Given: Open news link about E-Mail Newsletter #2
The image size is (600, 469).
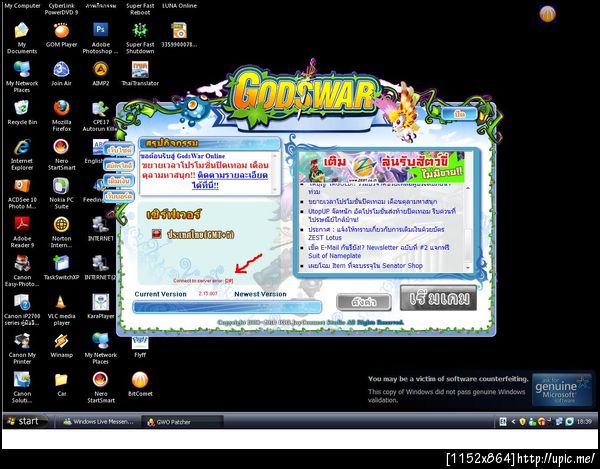Looking at the screenshot, I should coord(379,251).
